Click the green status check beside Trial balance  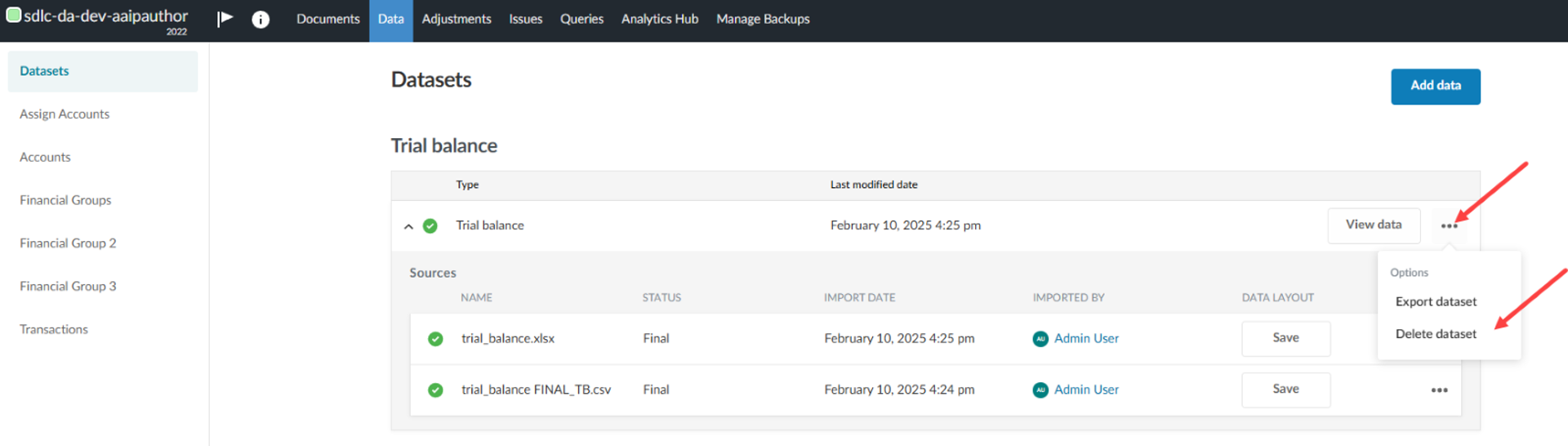(x=430, y=226)
